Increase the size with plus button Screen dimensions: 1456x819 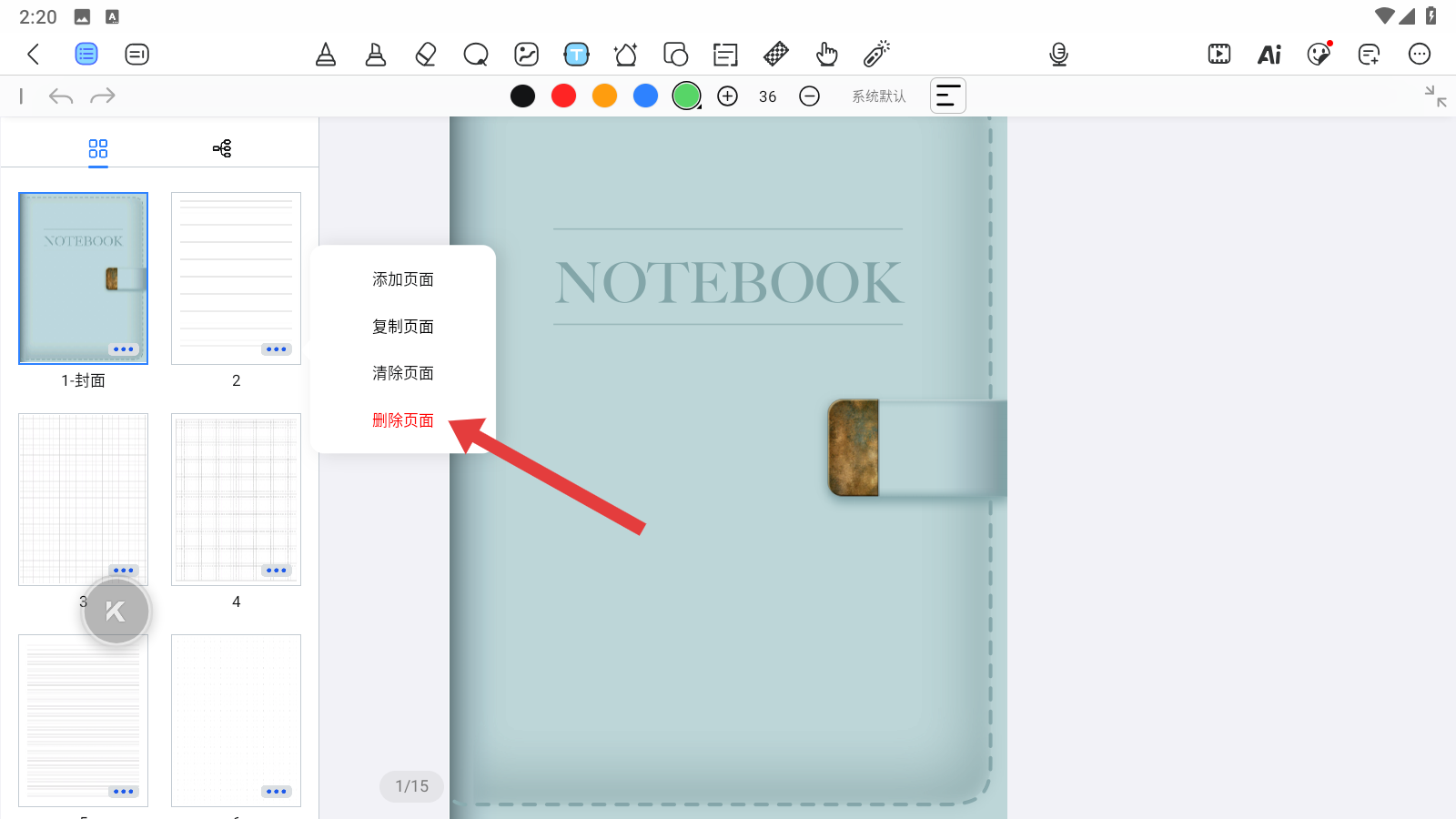pos(727,96)
